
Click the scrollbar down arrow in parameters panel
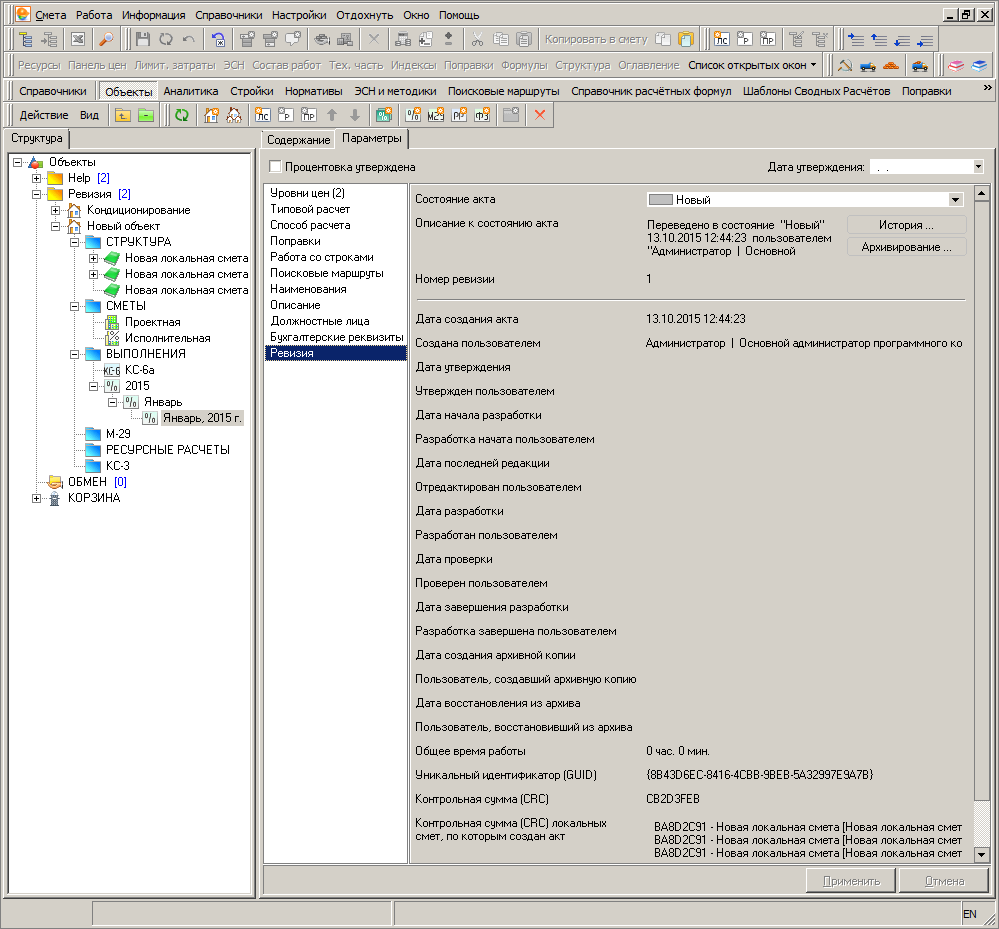981,855
